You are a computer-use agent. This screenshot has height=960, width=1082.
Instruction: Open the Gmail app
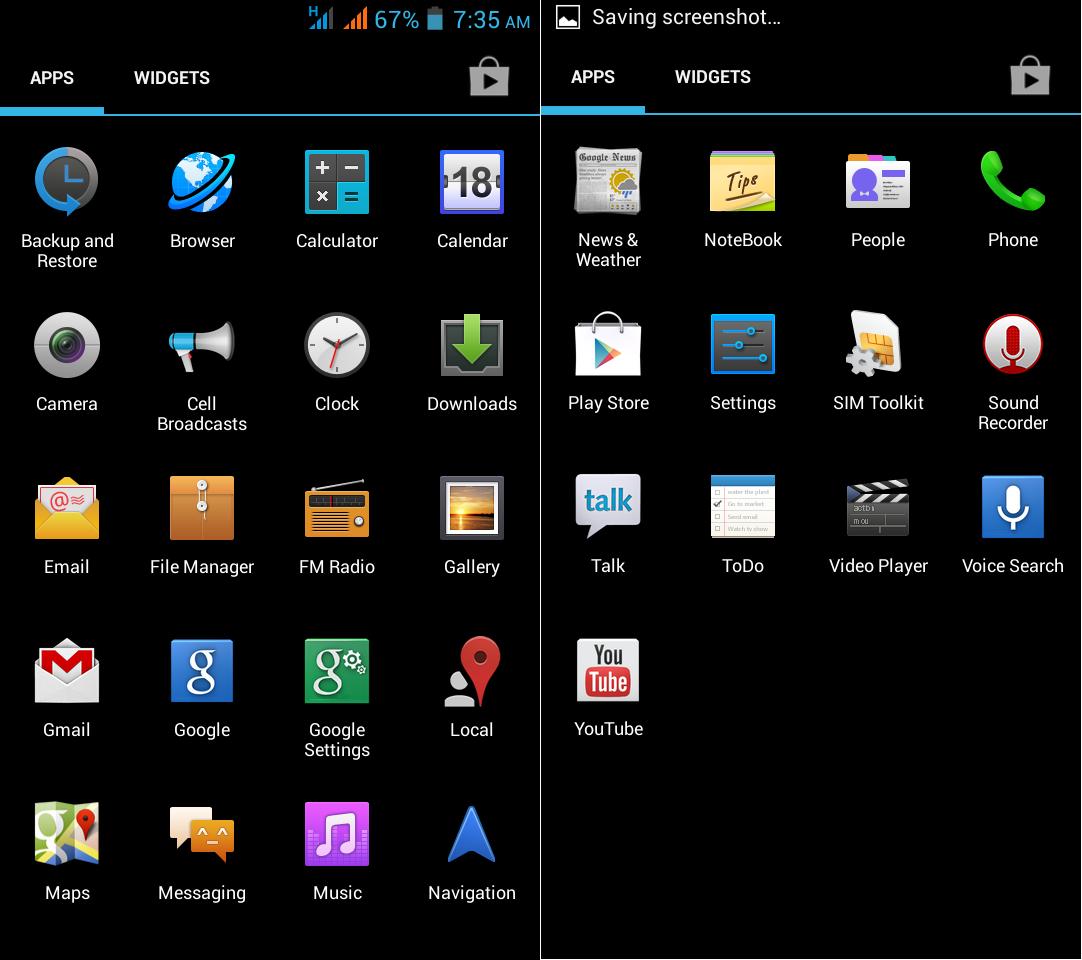coord(67,671)
